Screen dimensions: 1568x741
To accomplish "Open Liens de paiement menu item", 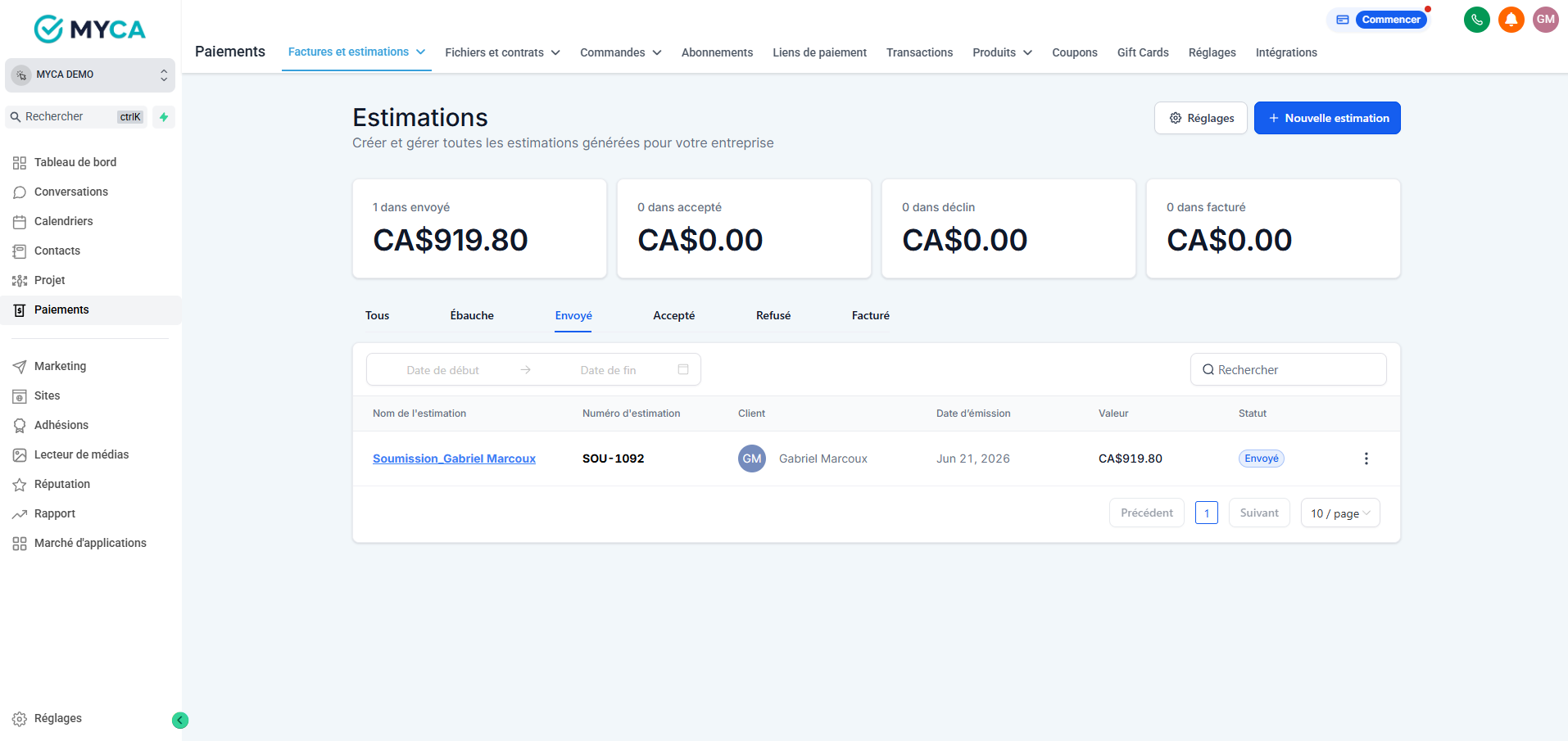I will (x=819, y=52).
